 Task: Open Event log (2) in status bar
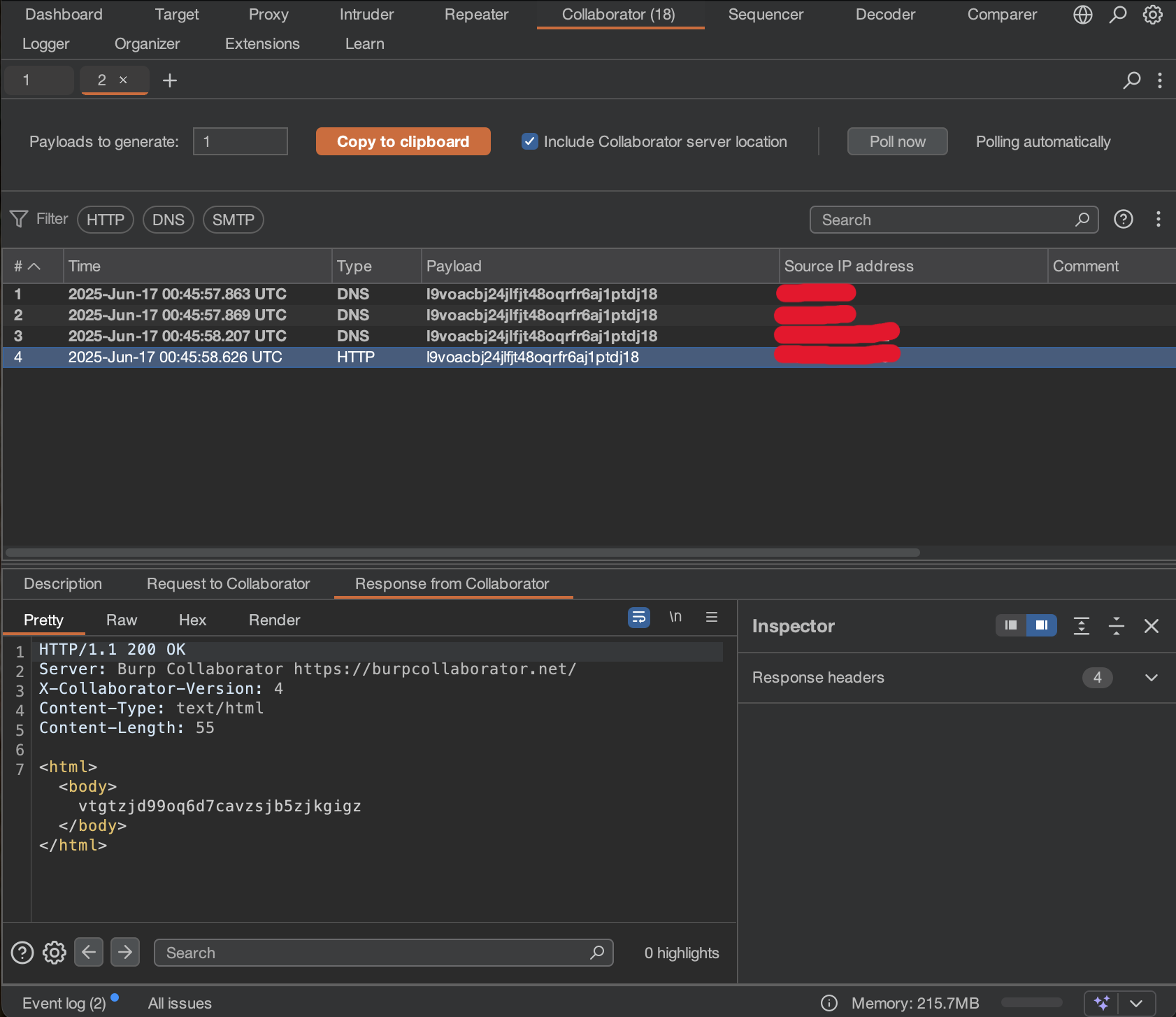tap(64, 1003)
